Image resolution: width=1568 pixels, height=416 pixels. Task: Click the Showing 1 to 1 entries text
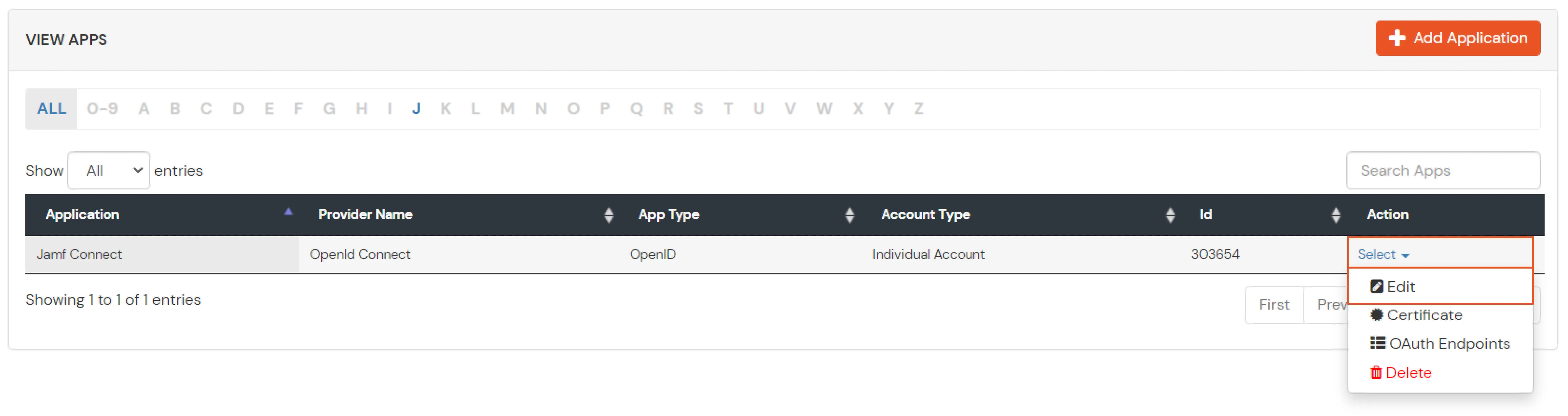[x=113, y=300]
